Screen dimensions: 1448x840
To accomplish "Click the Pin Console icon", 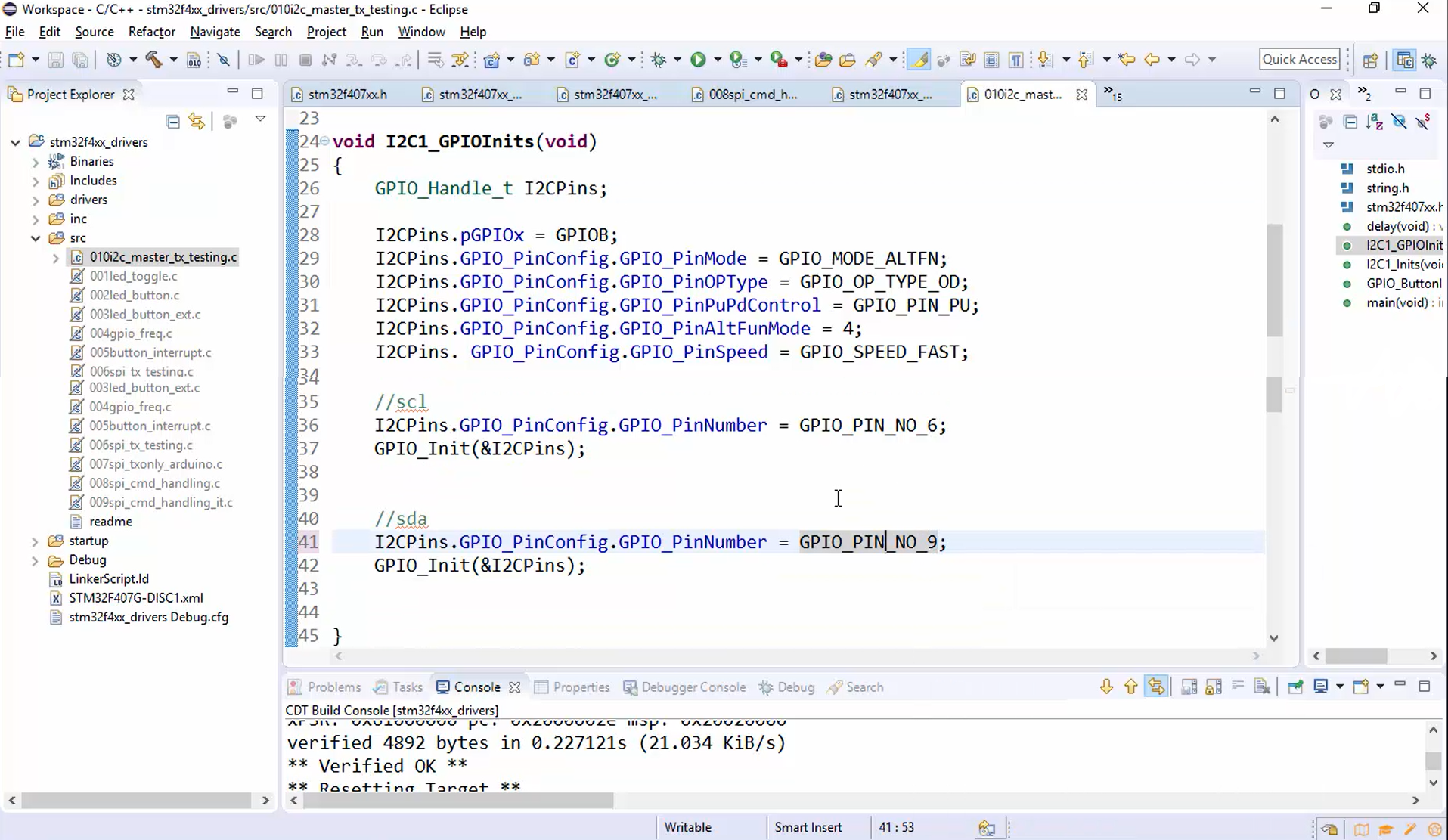I will click(x=1295, y=687).
